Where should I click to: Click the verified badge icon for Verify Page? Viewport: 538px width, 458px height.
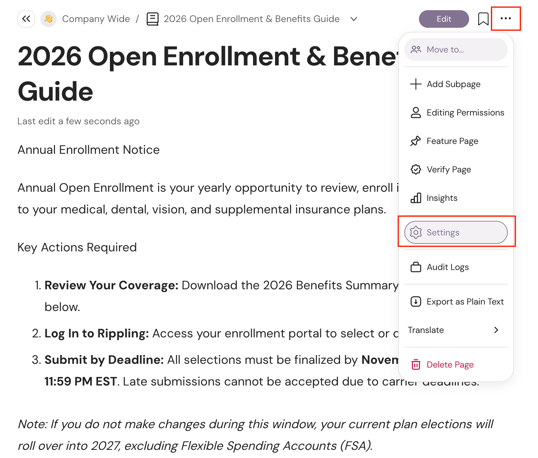pos(416,169)
